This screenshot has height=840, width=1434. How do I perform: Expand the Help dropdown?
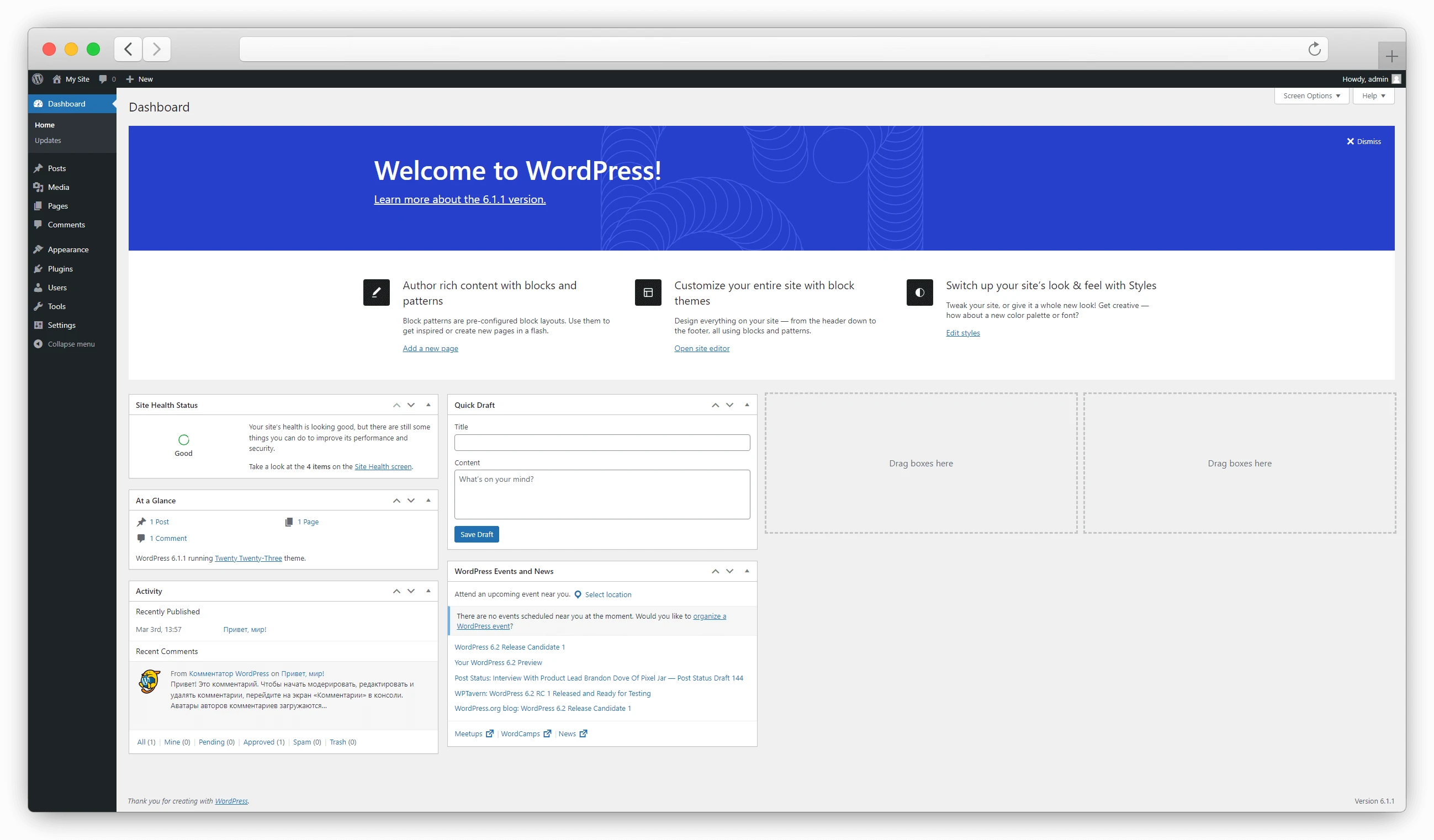(1373, 95)
